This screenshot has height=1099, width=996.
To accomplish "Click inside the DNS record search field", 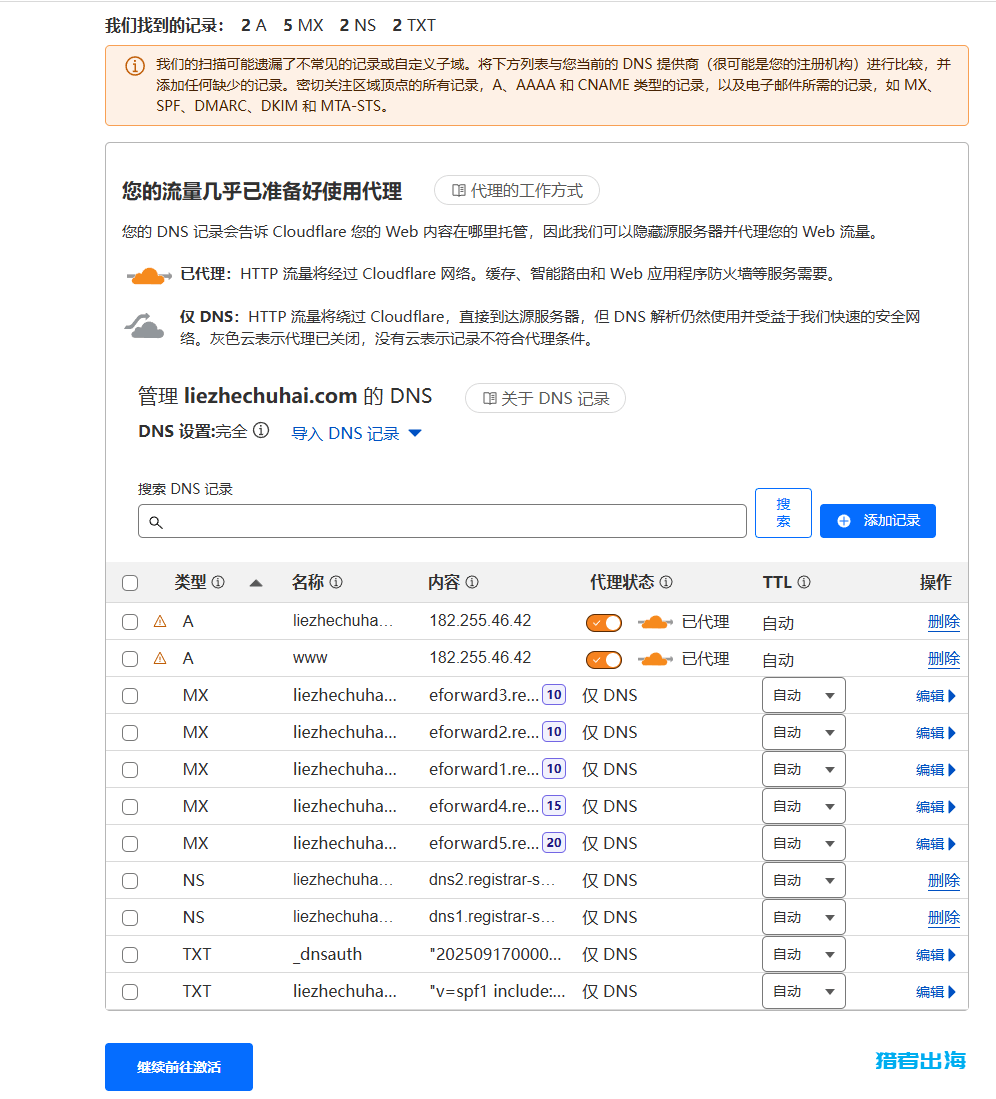I will (x=442, y=521).
